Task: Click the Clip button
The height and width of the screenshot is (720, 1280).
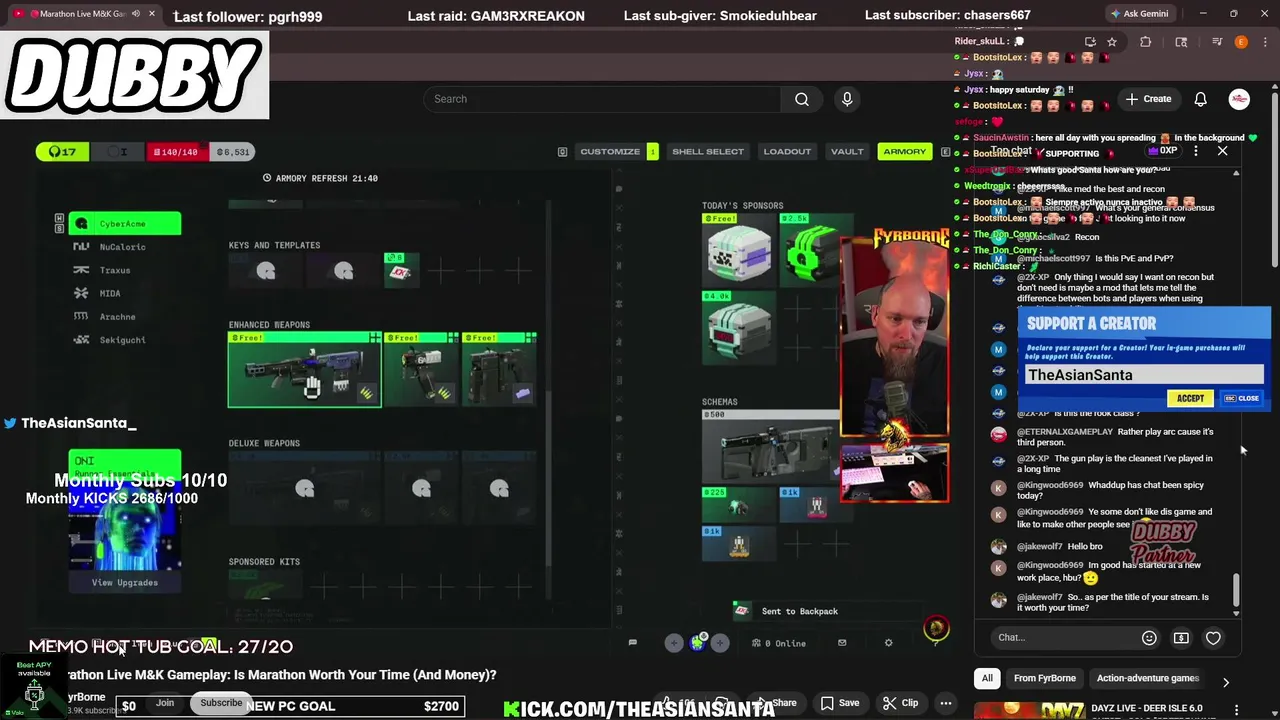Action: click(900, 703)
